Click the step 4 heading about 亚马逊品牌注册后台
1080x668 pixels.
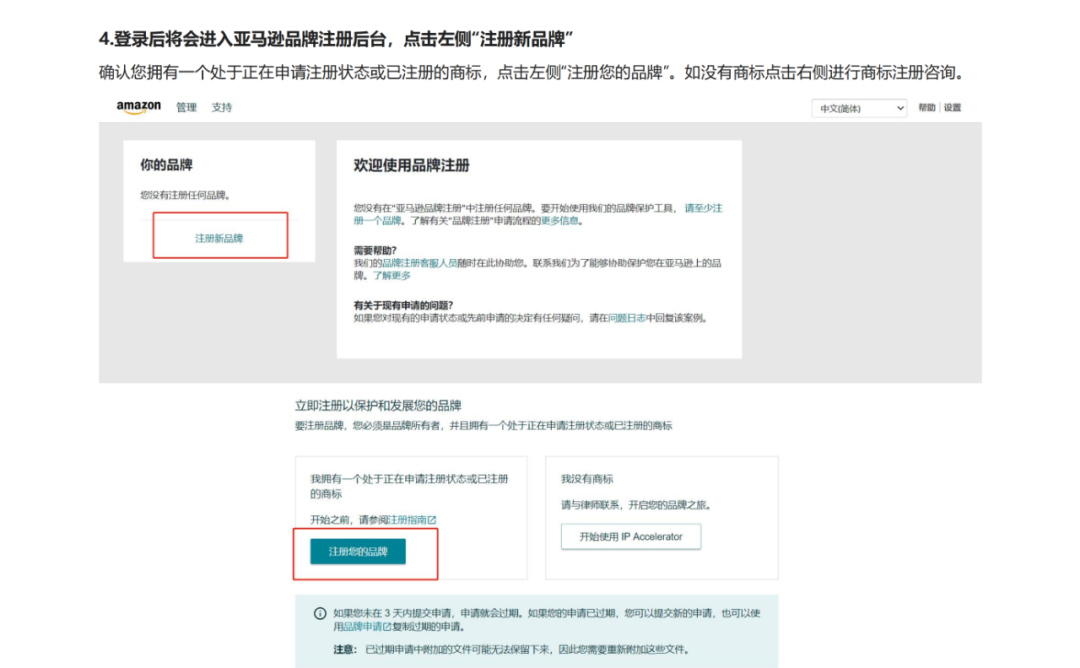pyautogui.click(x=336, y=39)
